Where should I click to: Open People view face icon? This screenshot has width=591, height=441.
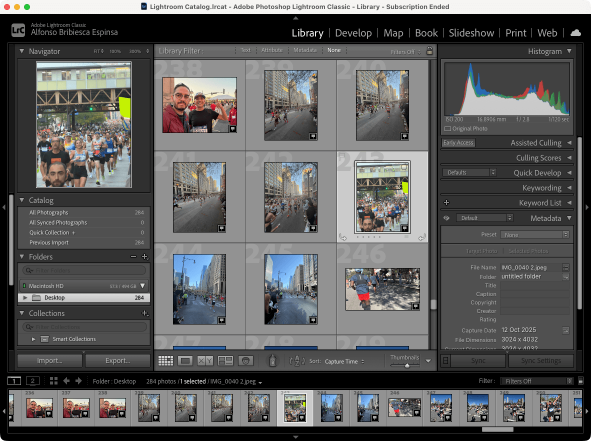(x=246, y=361)
